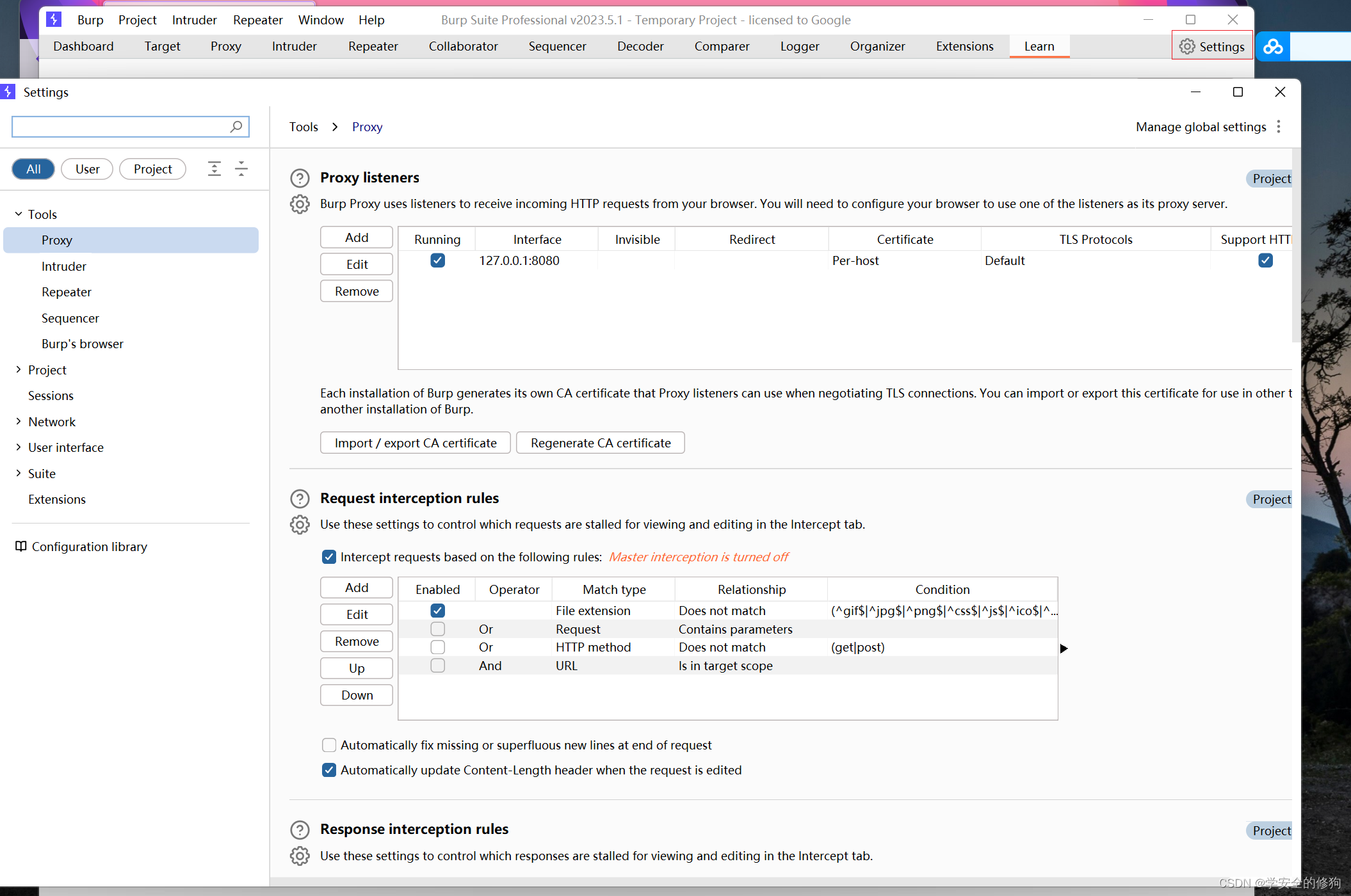Image resolution: width=1351 pixels, height=896 pixels.
Task: Expand the Network tree node
Action: 19,421
